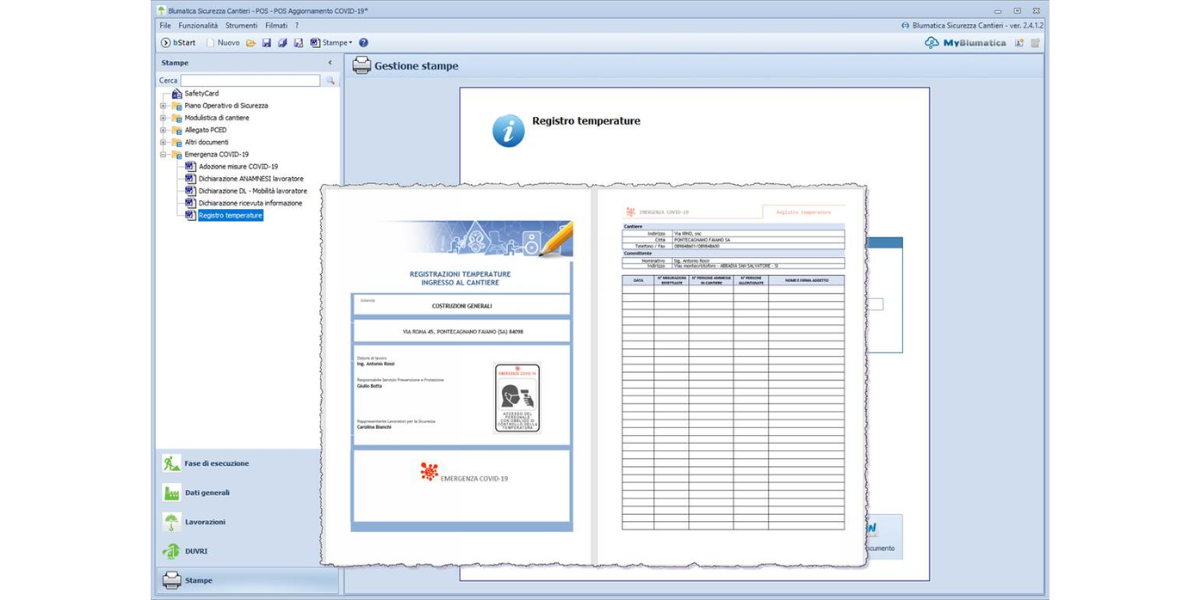Expand the Piano Operativo di Sicurezza node
The height and width of the screenshot is (600, 1200).
pos(163,106)
